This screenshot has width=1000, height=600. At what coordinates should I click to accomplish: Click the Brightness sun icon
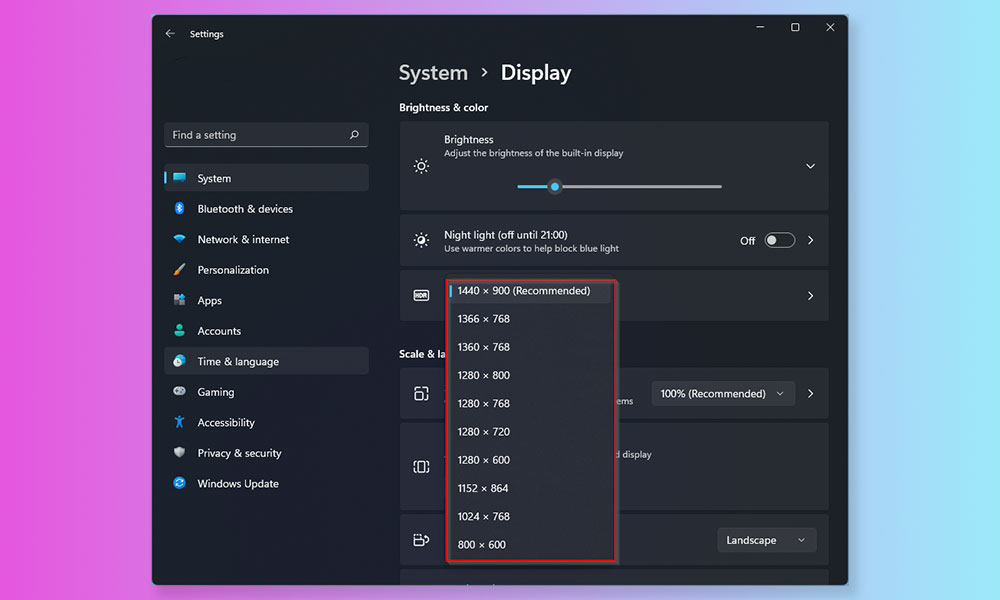coord(421,166)
